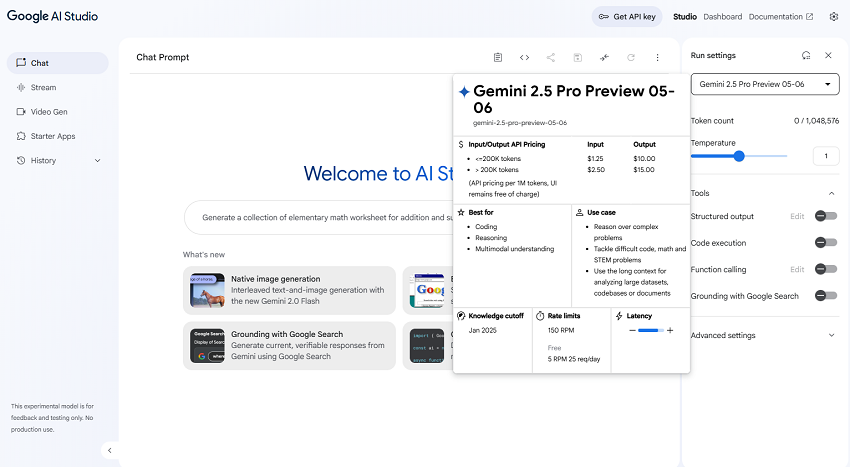Toggle Grounding with Google Search switch

[x=826, y=296]
